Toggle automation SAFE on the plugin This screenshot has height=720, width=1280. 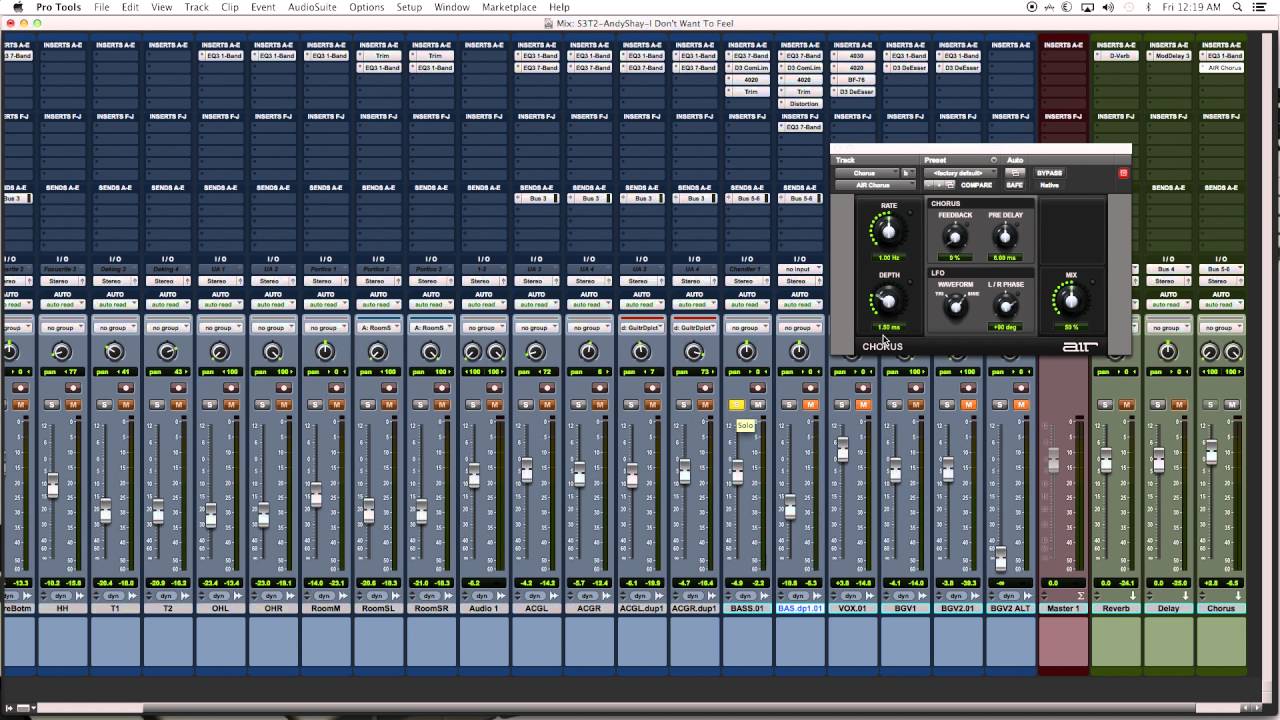pyautogui.click(x=1015, y=185)
